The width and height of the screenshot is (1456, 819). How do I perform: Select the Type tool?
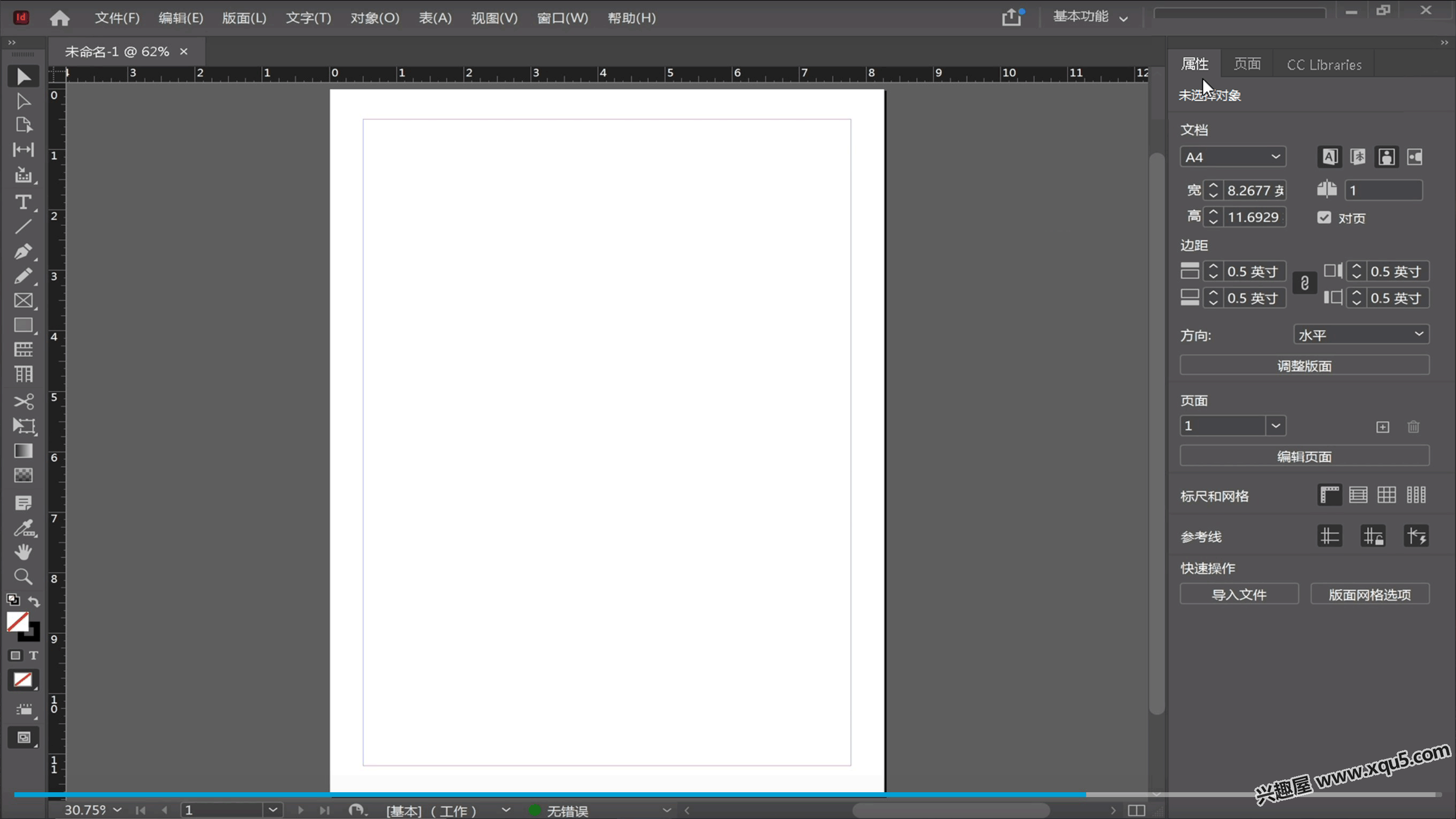pos(23,202)
